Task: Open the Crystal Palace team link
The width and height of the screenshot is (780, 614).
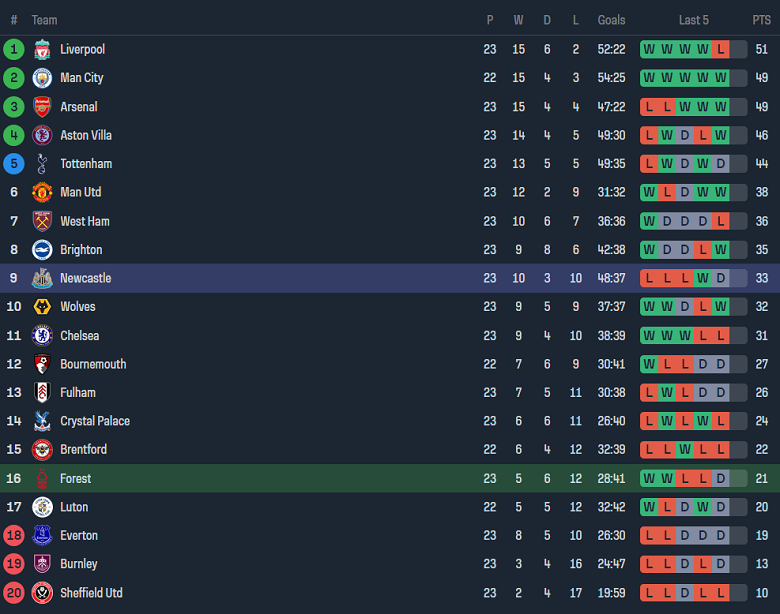Action: tap(95, 421)
